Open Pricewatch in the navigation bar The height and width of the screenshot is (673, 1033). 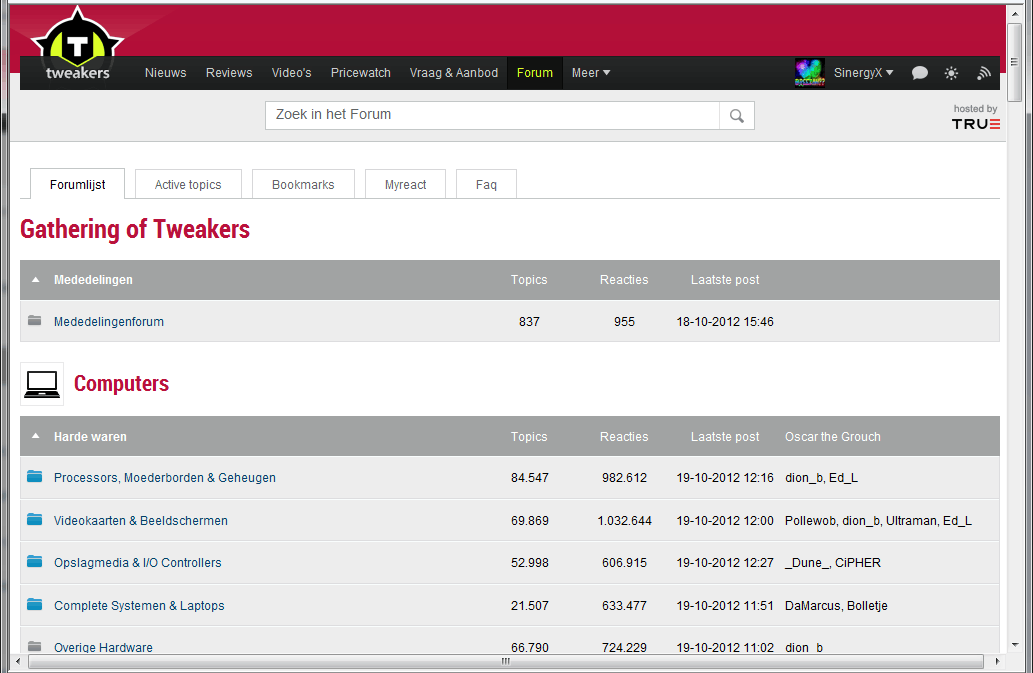pos(360,72)
